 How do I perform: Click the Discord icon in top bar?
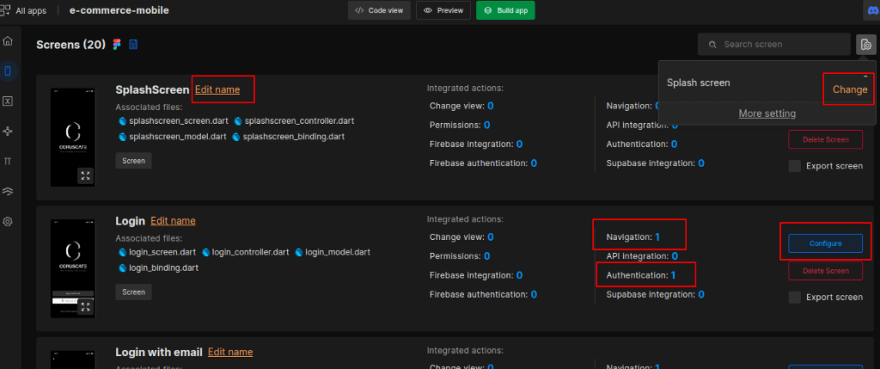point(872,10)
